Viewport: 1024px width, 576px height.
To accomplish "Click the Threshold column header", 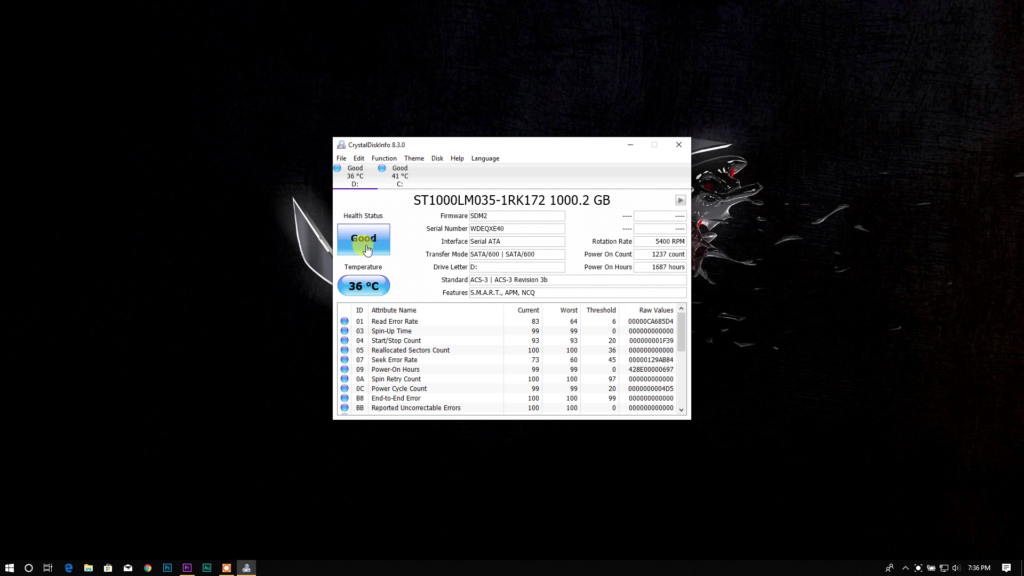I will click(599, 310).
